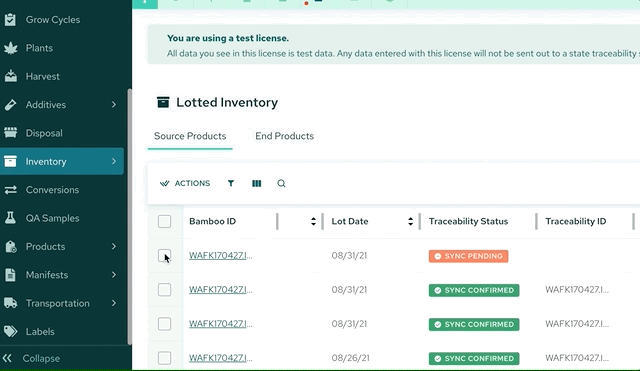Open the filter funnel icon
Viewport: 640px width, 371px height.
(231, 183)
